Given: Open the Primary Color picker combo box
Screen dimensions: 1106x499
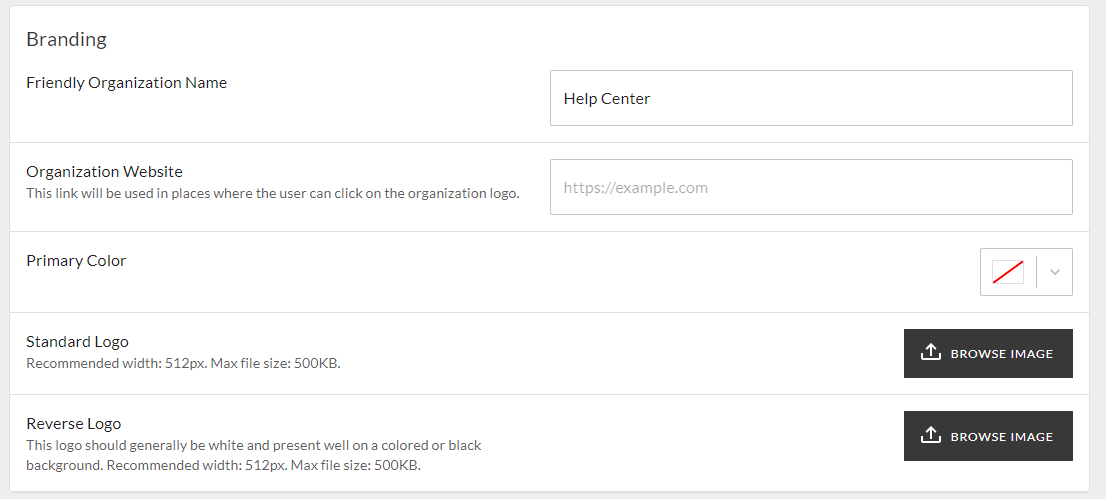Looking at the screenshot, I should [1026, 272].
